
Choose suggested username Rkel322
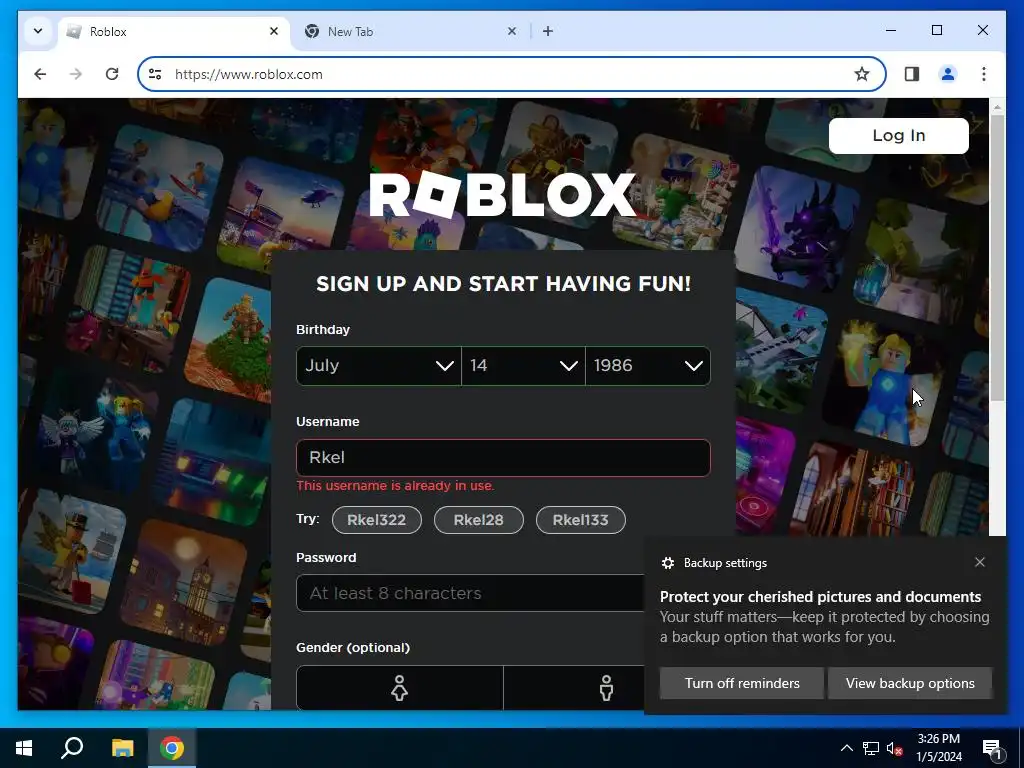[376, 520]
